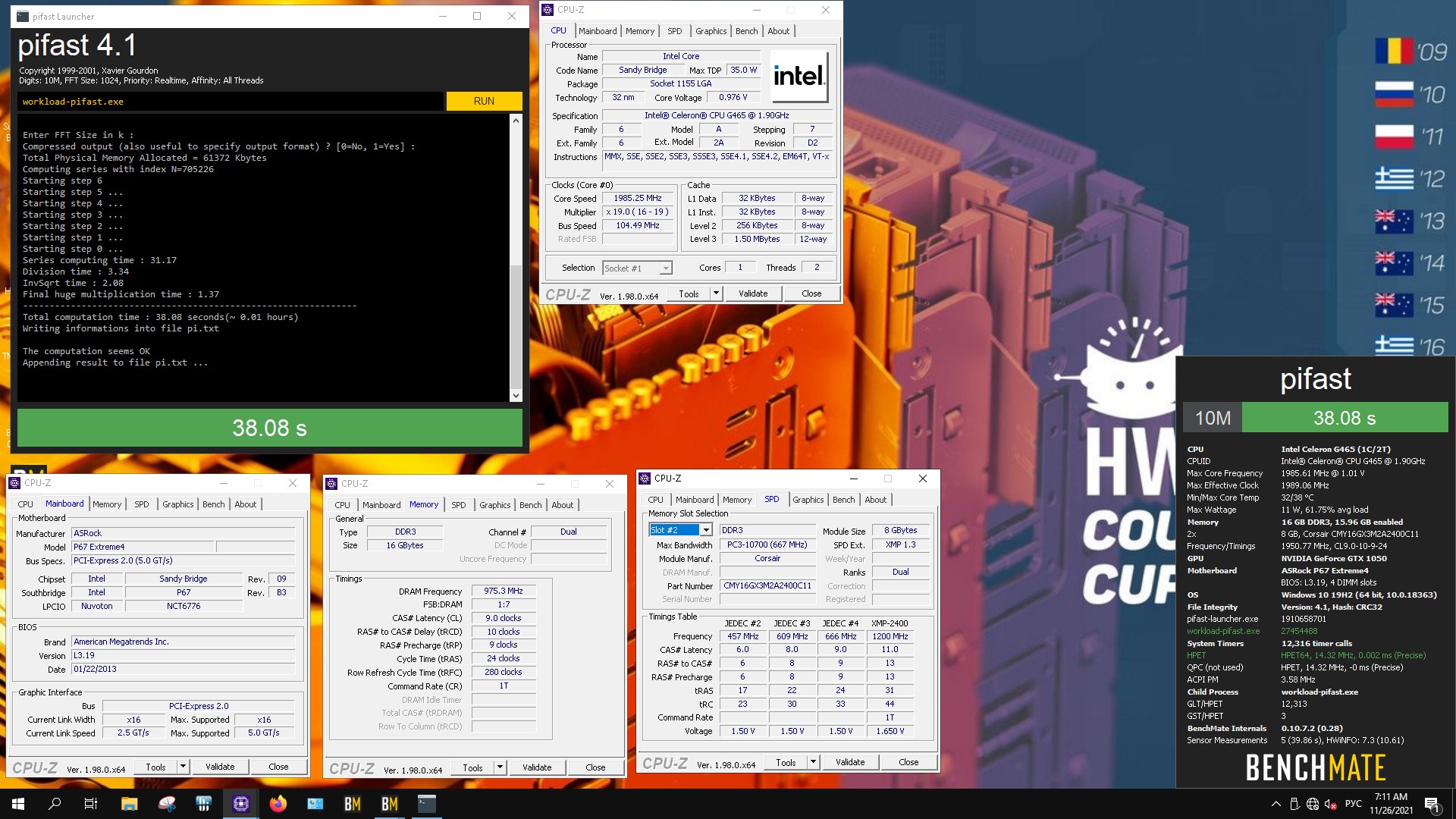The width and height of the screenshot is (1456, 819).
Task: Click the BIOS Version L3.19 field
Action: (x=183, y=656)
